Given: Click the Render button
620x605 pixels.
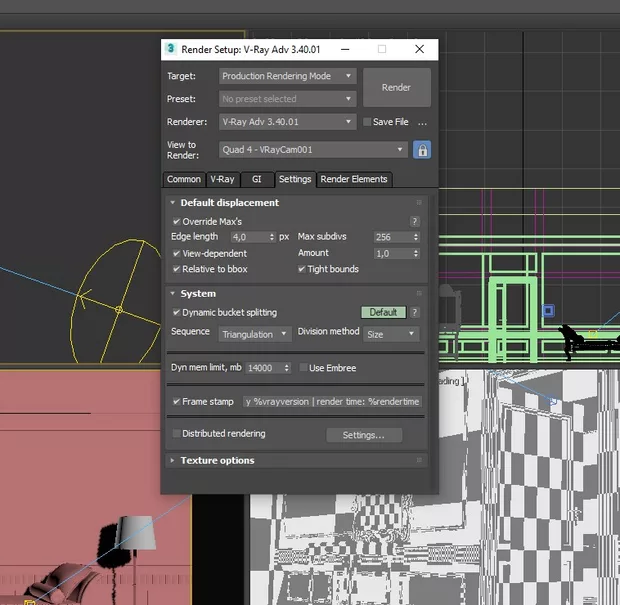Looking at the screenshot, I should pyautogui.click(x=396, y=87).
